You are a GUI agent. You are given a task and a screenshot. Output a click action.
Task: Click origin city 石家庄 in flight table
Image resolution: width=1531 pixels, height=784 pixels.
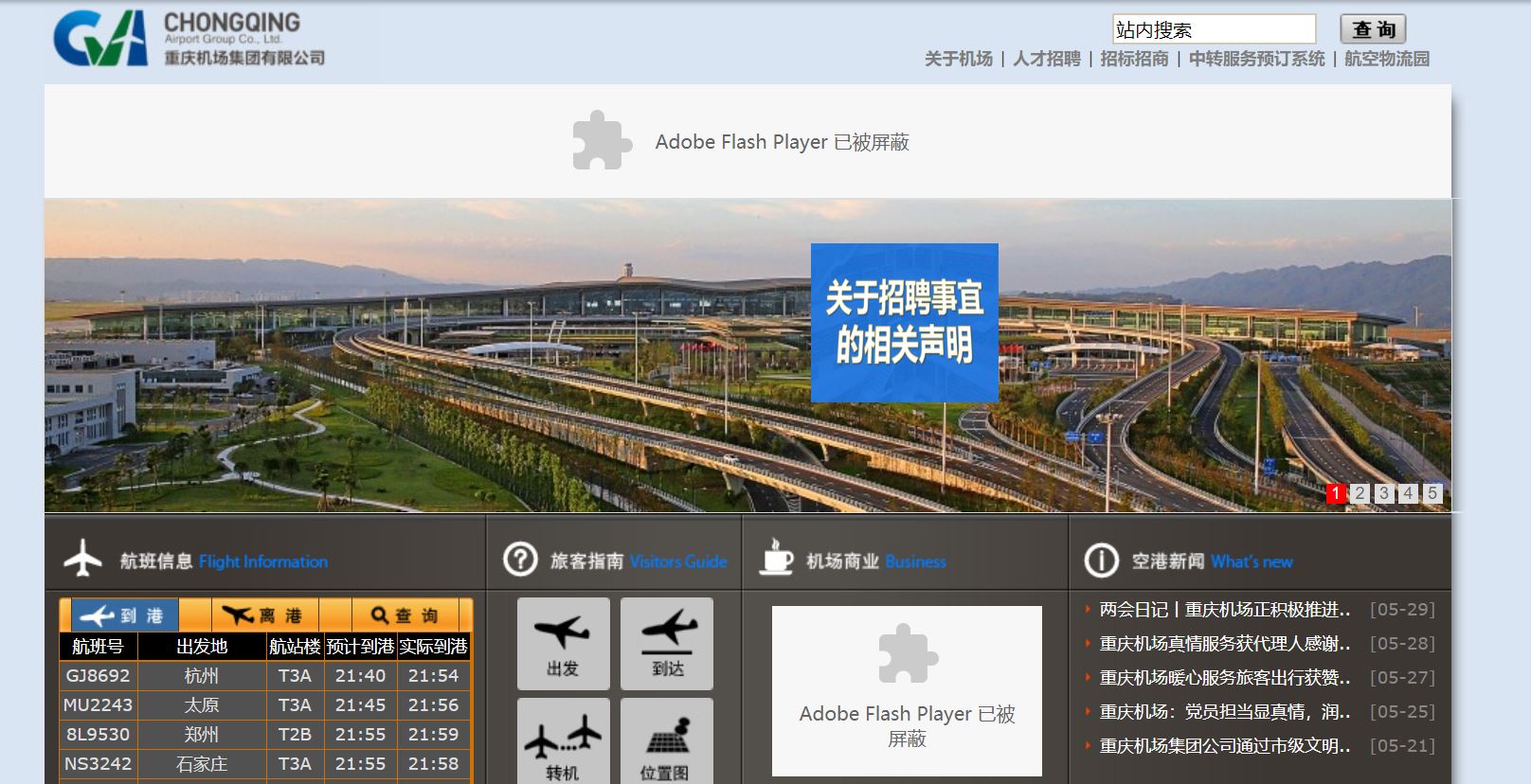click(202, 764)
